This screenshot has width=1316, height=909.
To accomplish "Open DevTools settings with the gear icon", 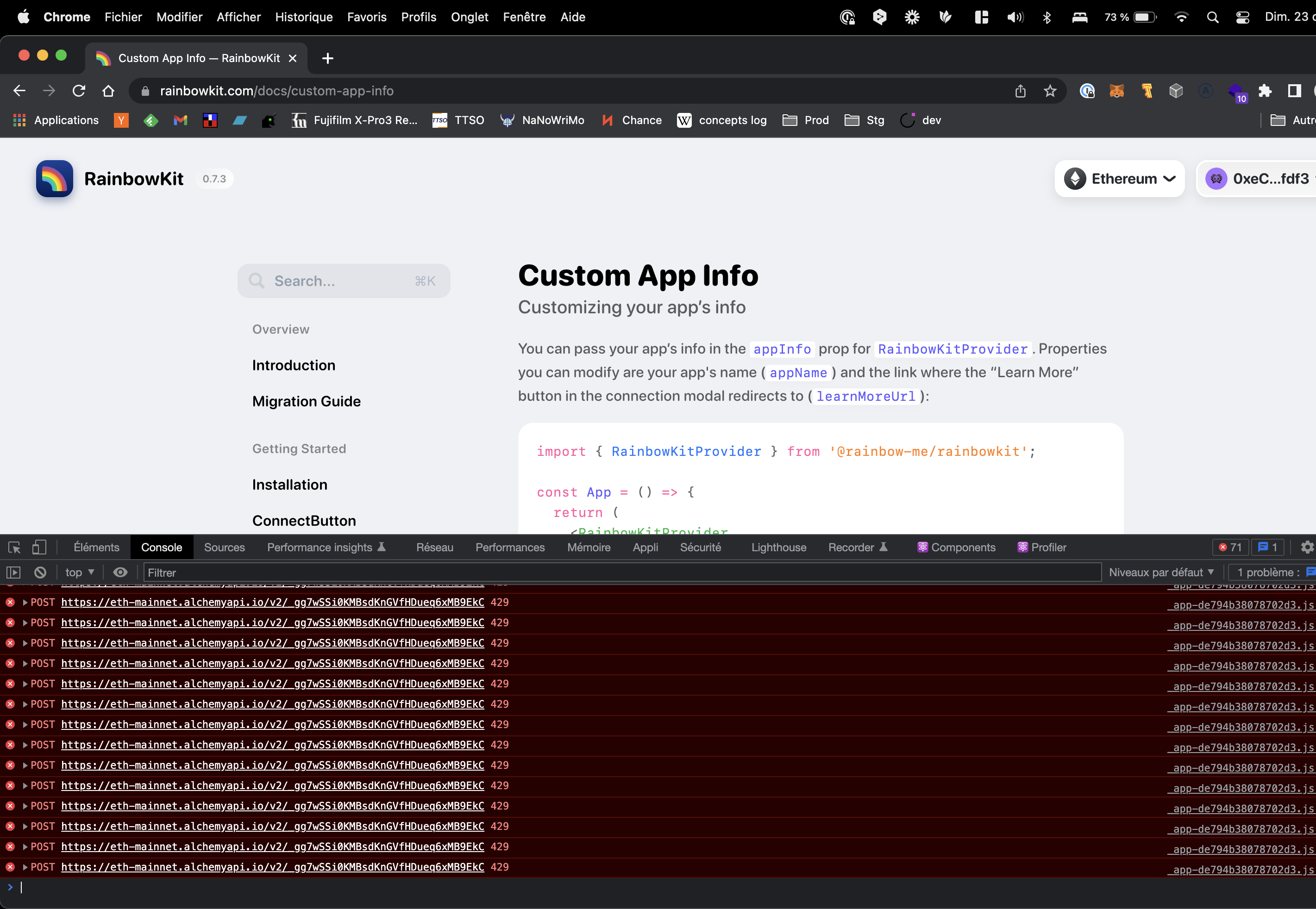I will [1307, 548].
